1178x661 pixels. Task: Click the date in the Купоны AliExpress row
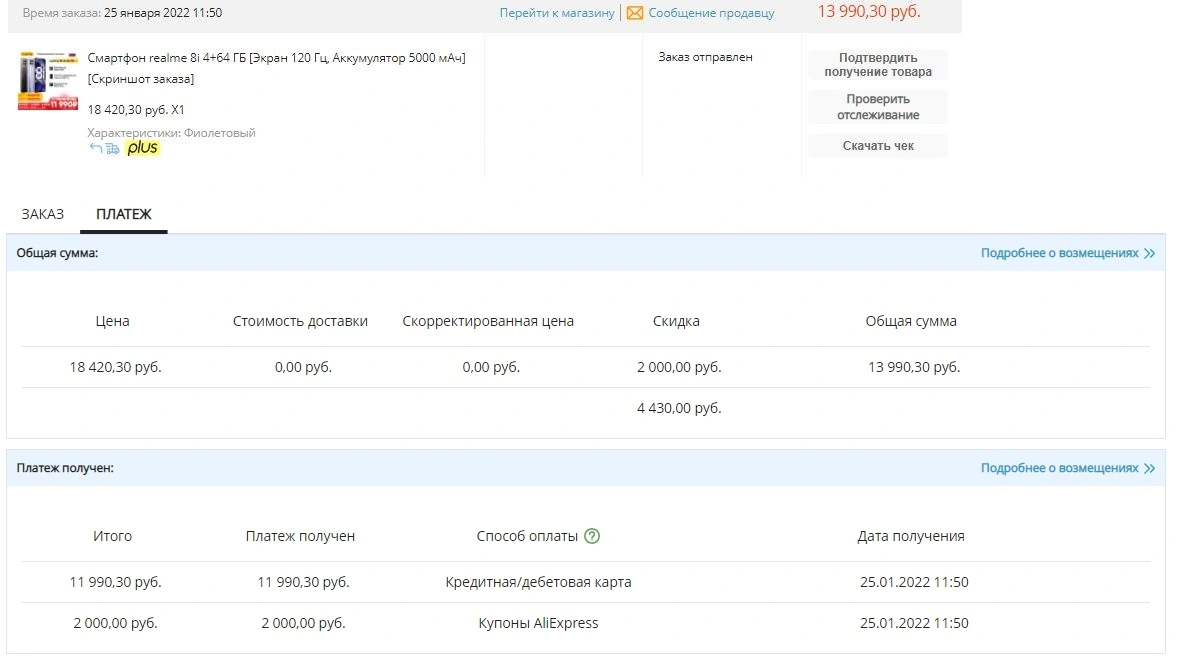914,623
